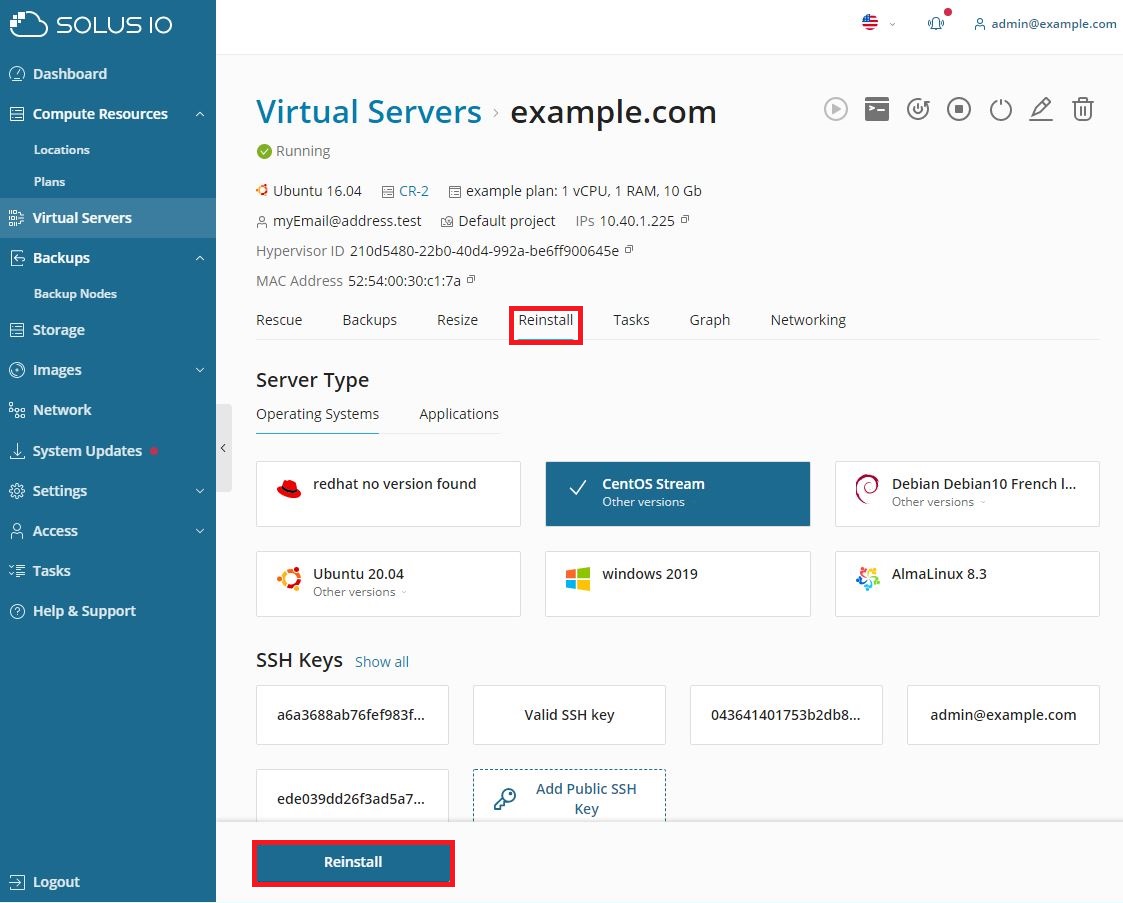Open Virtual Servers in the sidebar
1123x903 pixels.
tap(107, 218)
